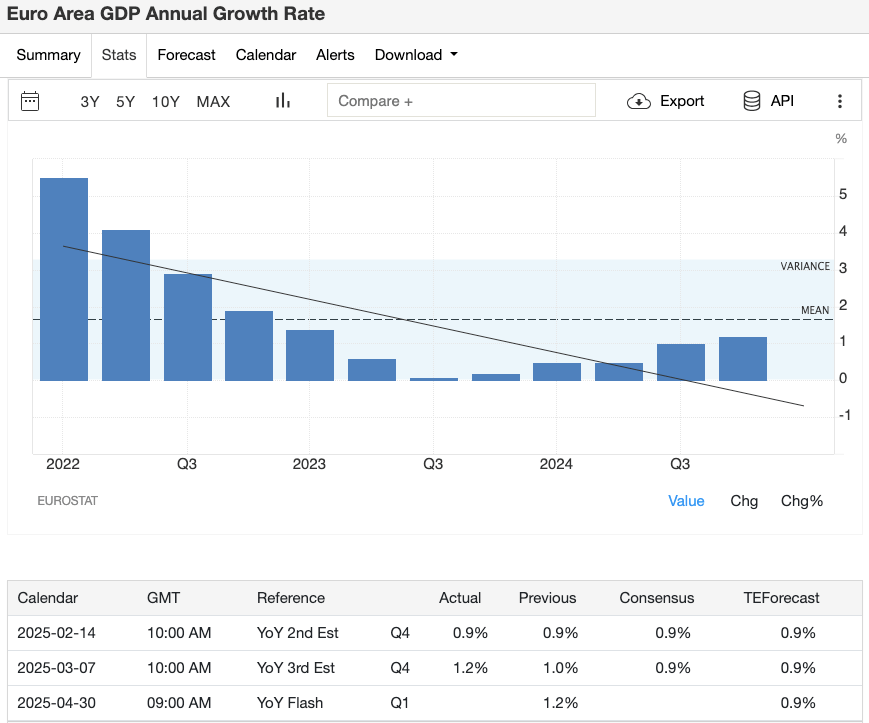Click the 5Y range button
Screen dimensions: 869x723
(x=127, y=101)
